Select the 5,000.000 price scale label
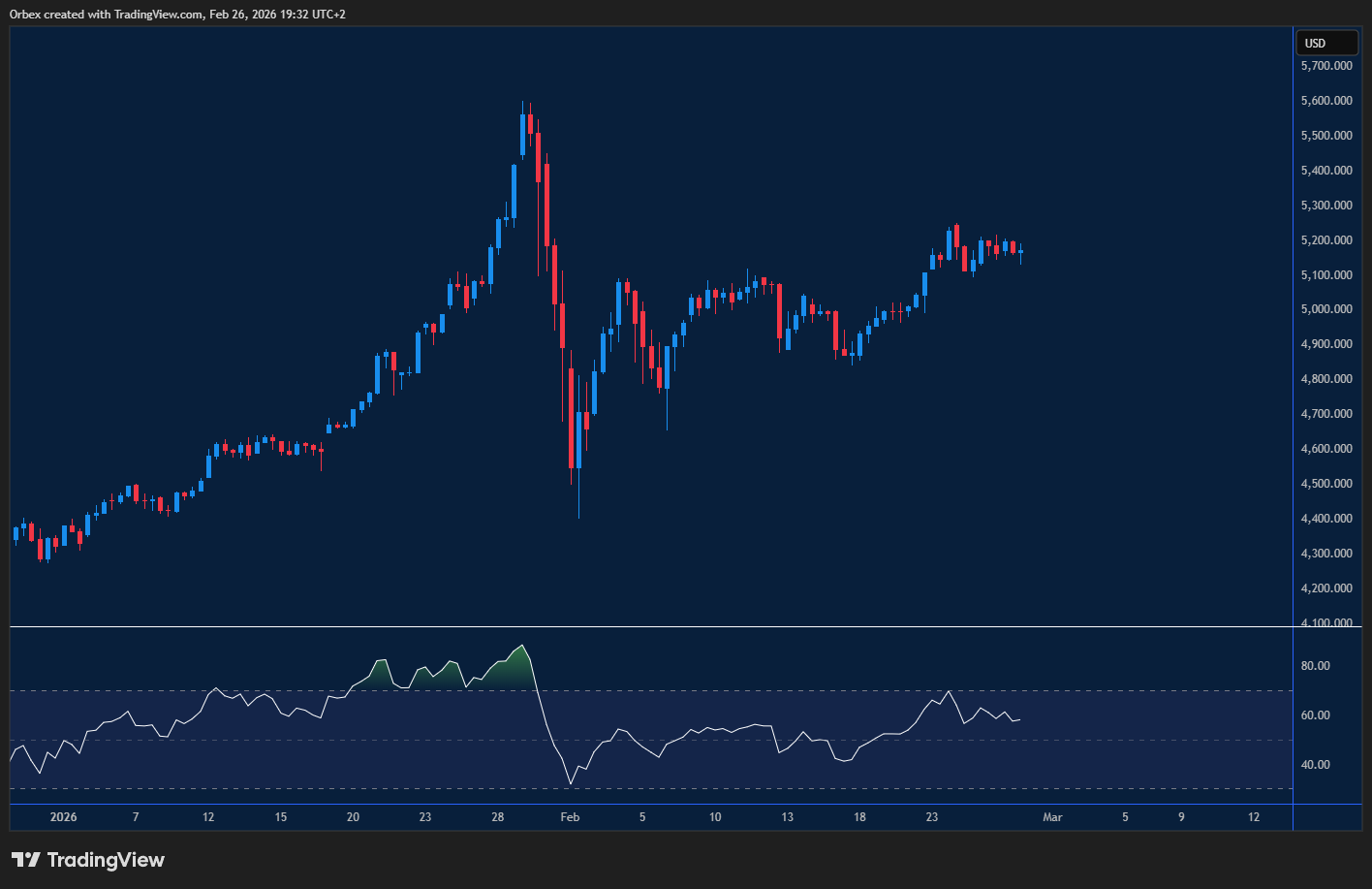1372x889 pixels. point(1326,309)
